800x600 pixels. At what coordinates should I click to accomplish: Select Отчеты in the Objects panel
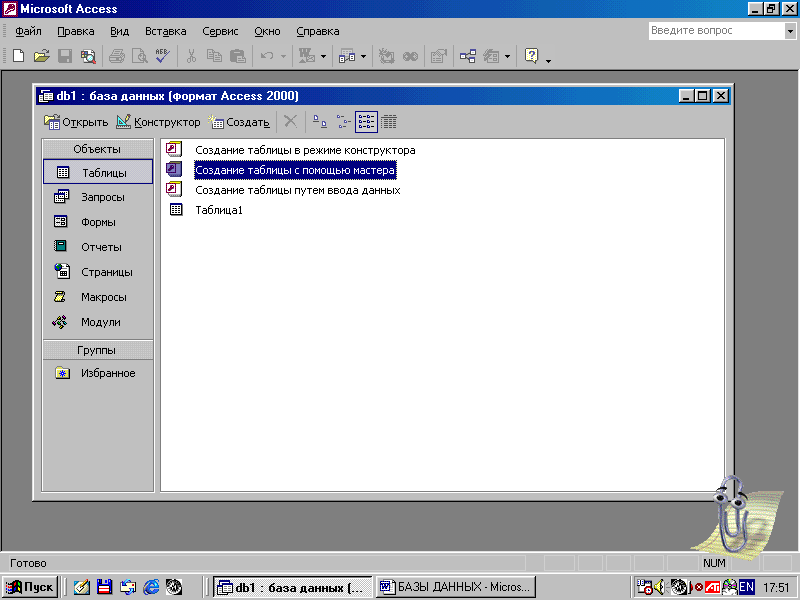[98, 247]
